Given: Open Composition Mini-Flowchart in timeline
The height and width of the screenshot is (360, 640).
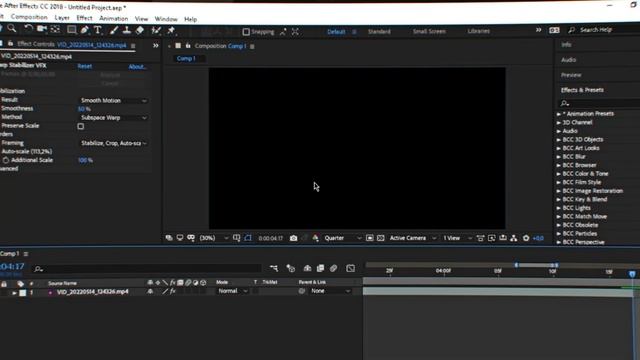Looking at the screenshot, I should click(x=274, y=268).
